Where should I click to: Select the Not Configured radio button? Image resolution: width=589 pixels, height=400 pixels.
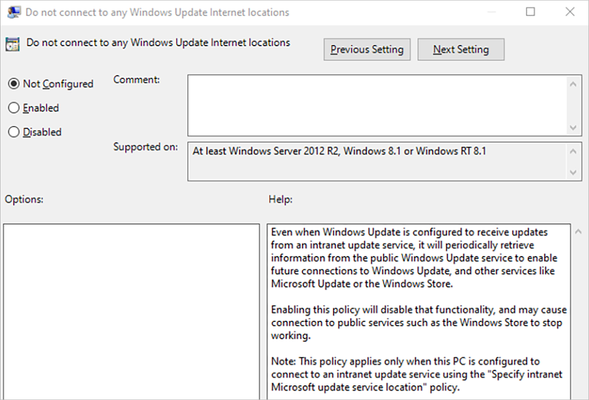click(14, 83)
